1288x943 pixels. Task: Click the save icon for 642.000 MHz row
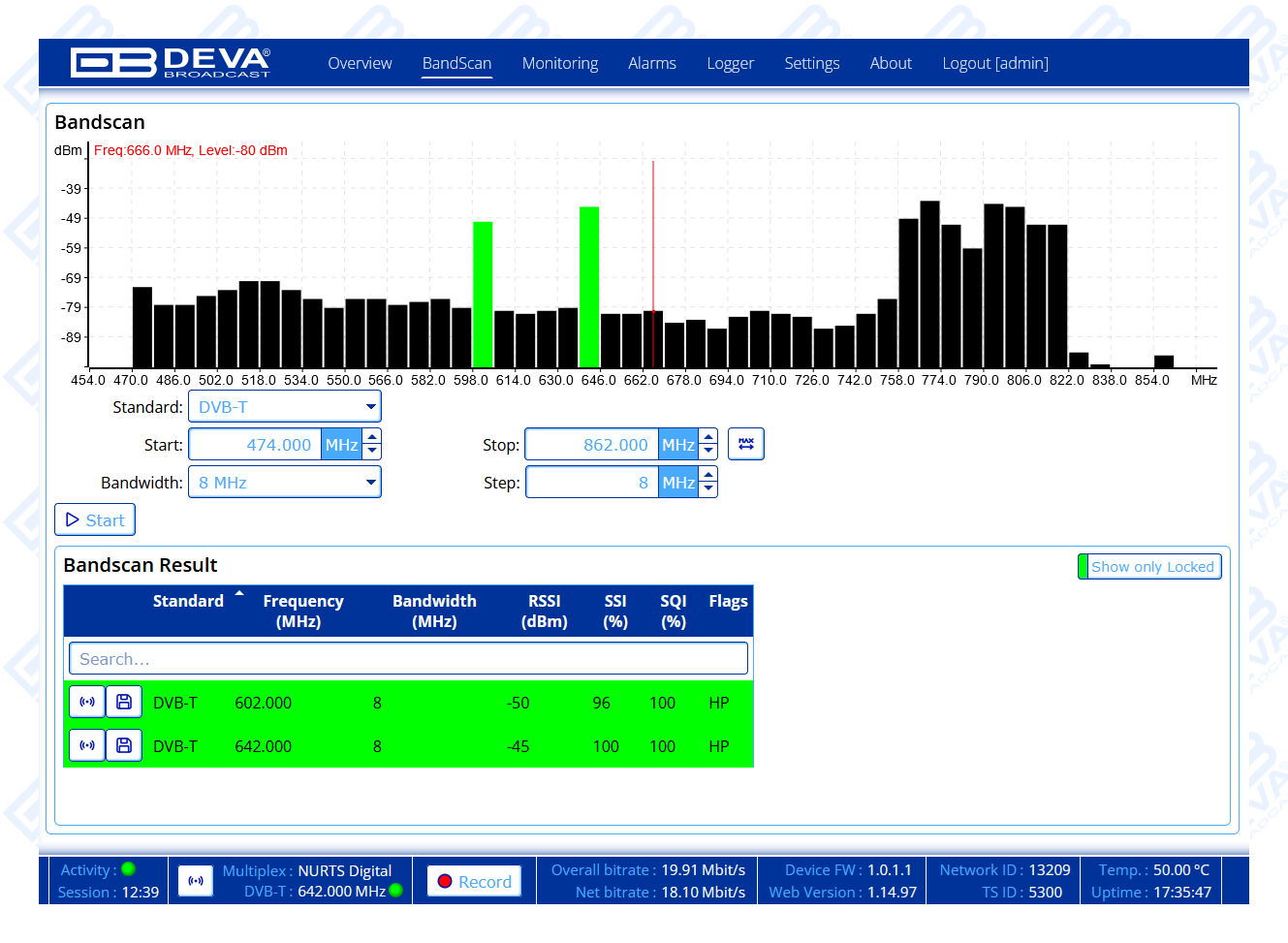tap(124, 746)
